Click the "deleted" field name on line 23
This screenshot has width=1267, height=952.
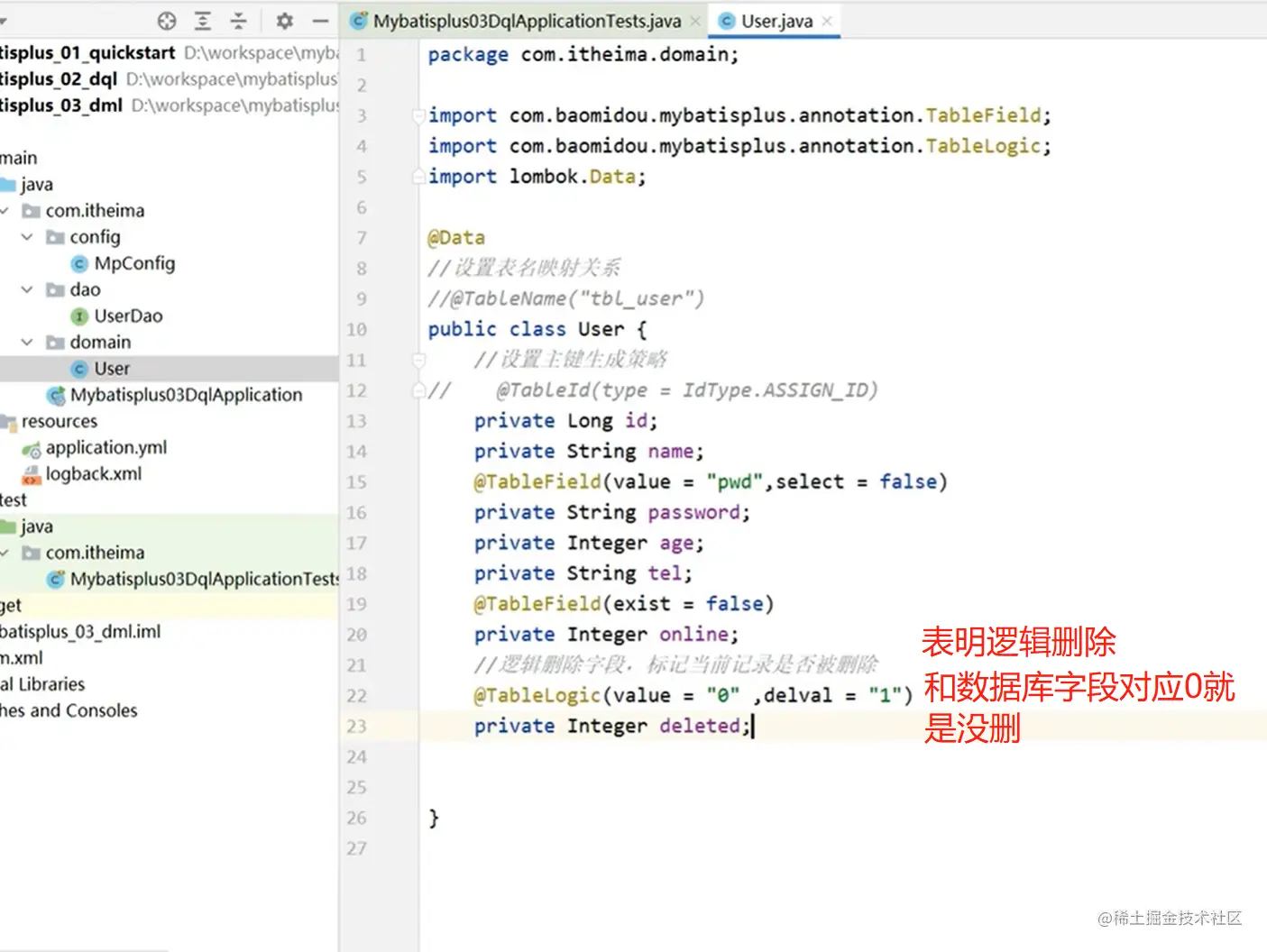[700, 726]
